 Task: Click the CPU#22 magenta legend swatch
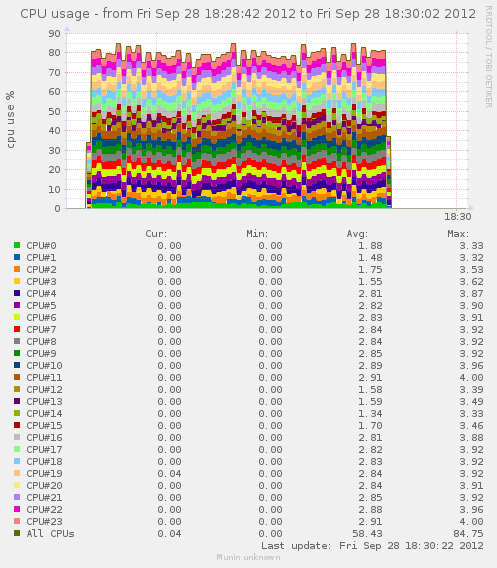click(17, 509)
